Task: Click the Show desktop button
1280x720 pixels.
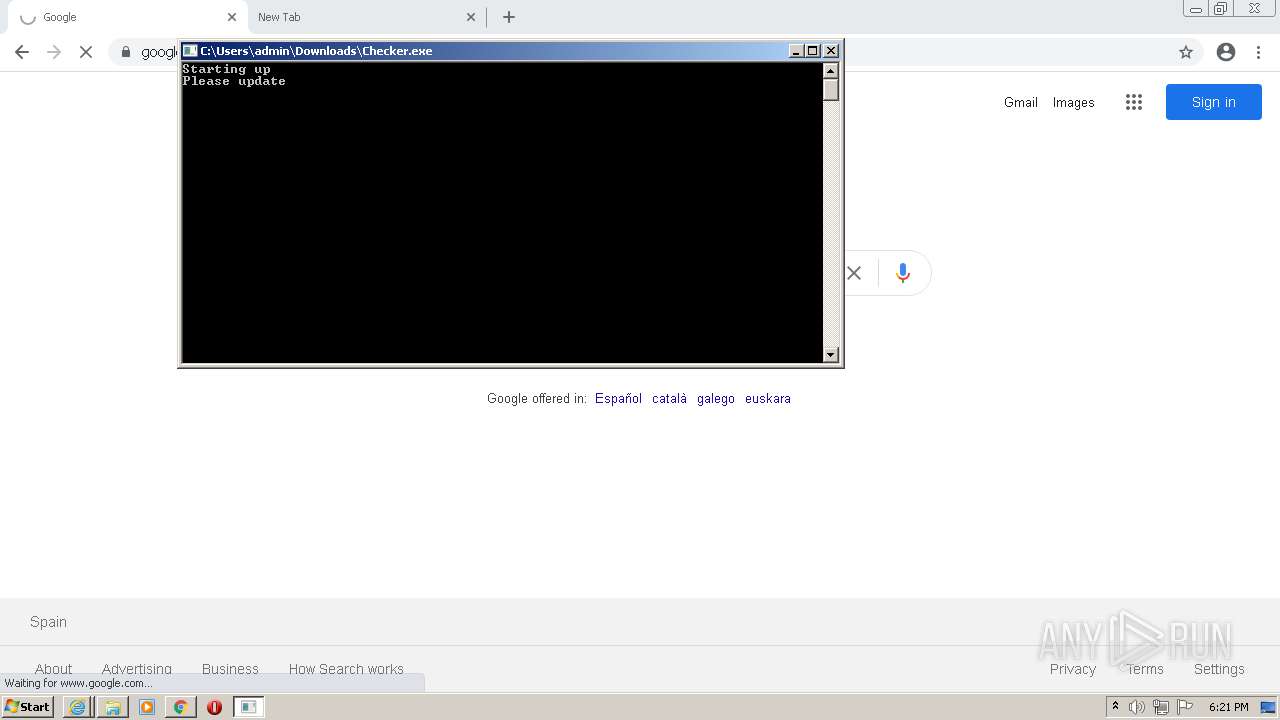Action: (x=1269, y=707)
